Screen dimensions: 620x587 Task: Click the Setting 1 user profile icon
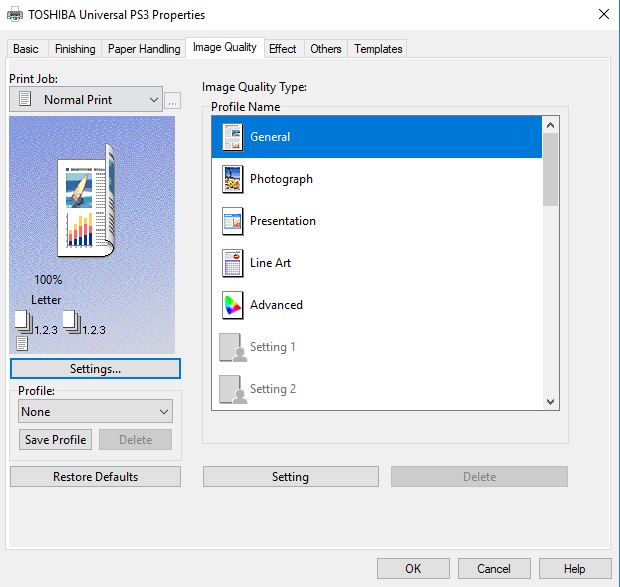pos(233,347)
